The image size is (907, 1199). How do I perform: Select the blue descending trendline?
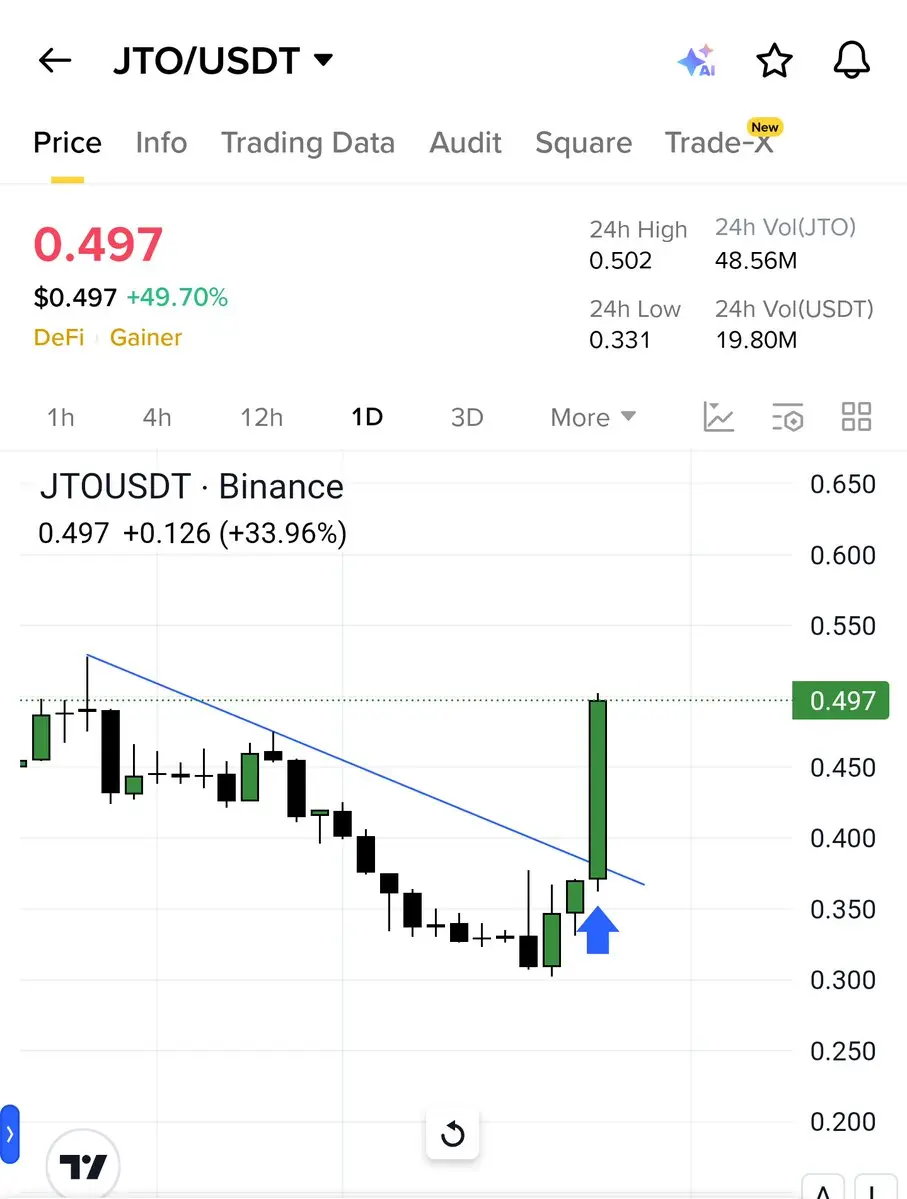pos(366,769)
